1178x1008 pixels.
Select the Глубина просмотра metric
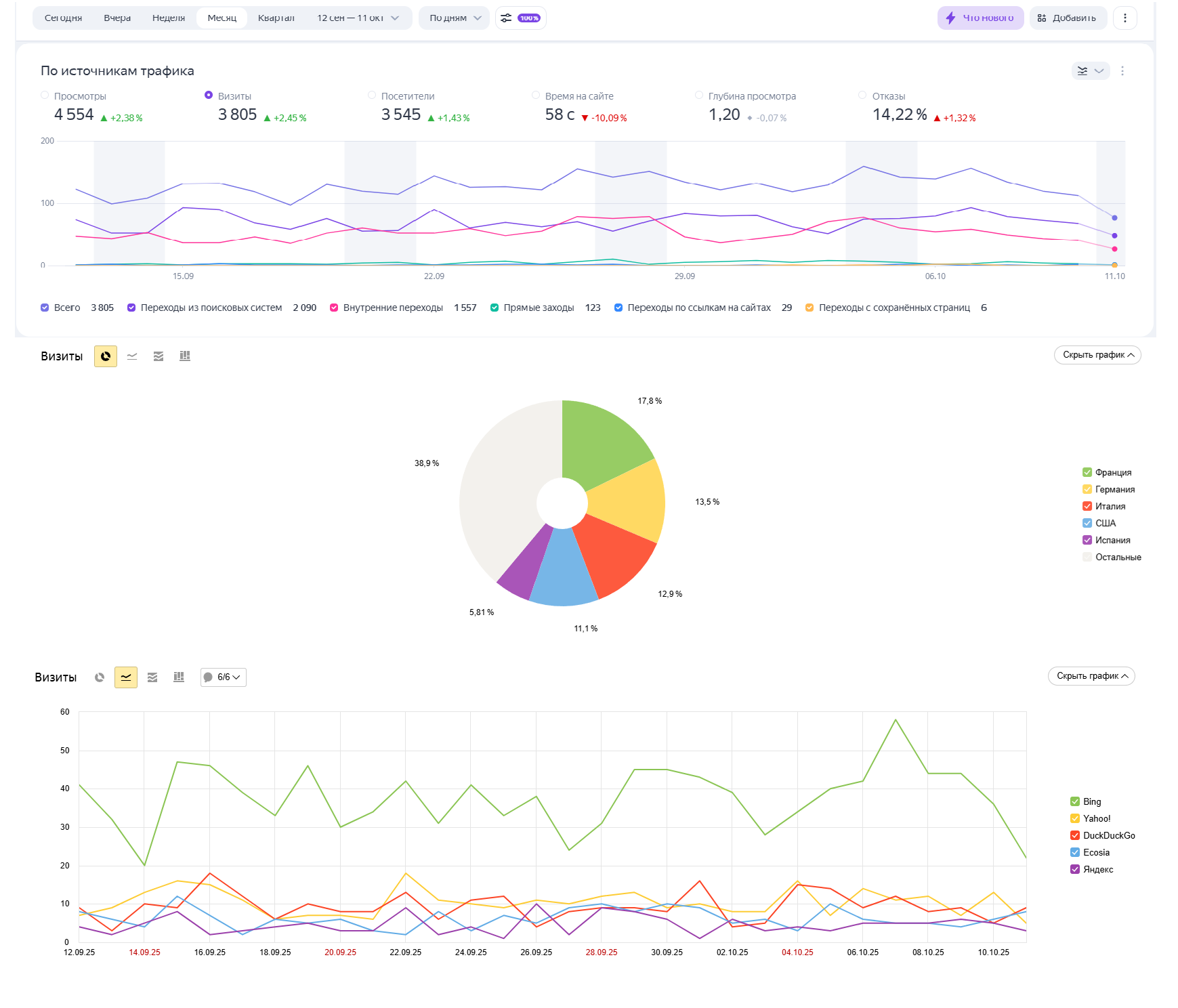(x=699, y=96)
